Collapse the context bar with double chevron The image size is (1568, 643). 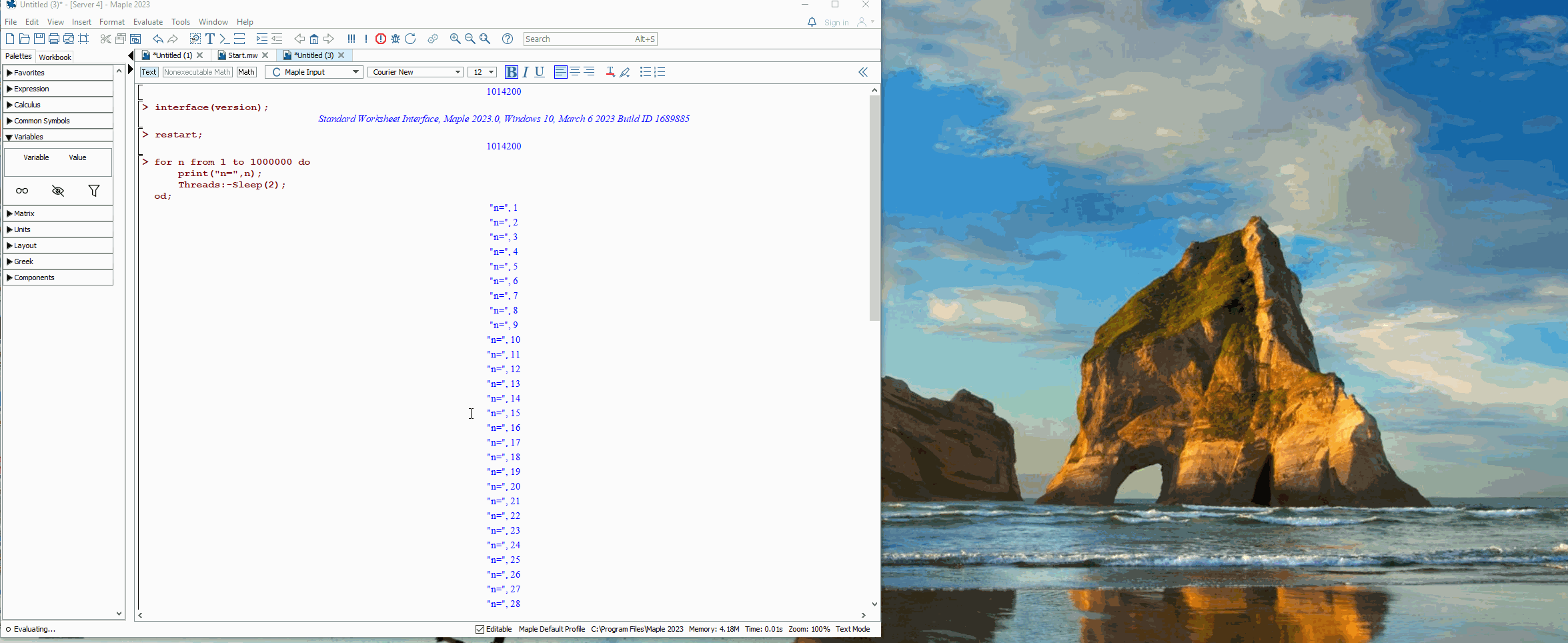[863, 72]
